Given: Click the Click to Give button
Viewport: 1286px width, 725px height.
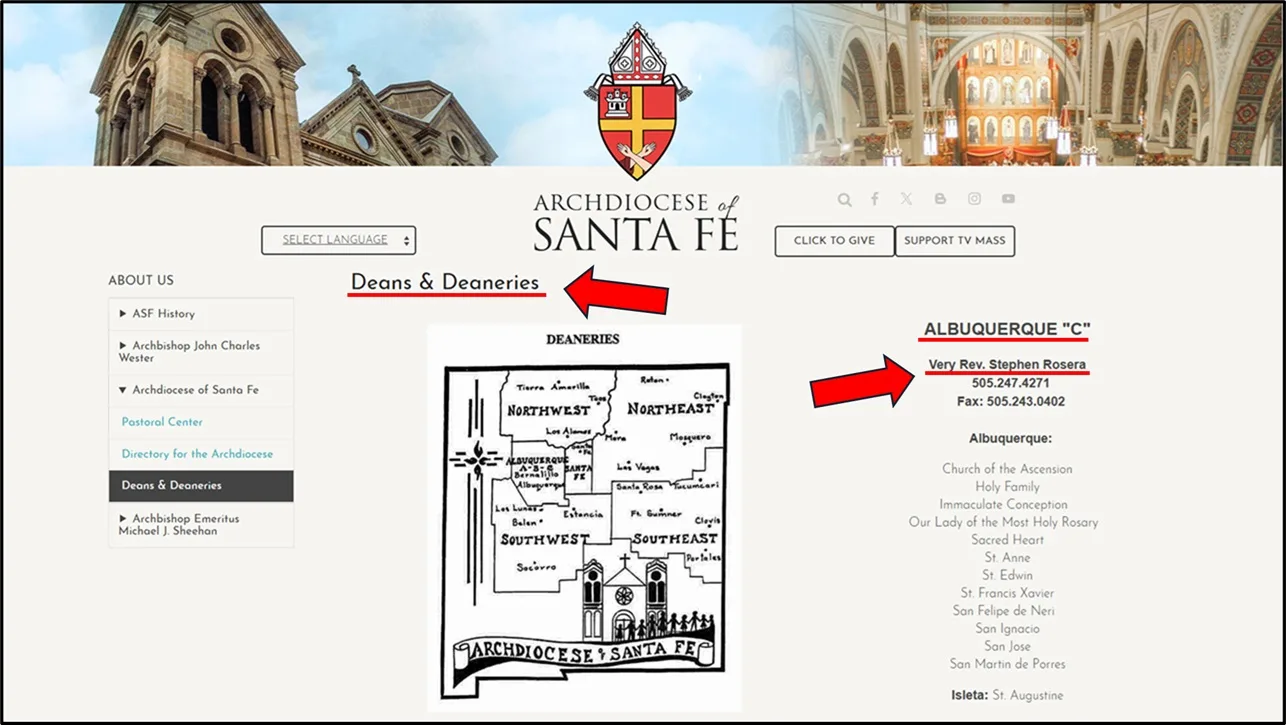Looking at the screenshot, I should [x=834, y=241].
